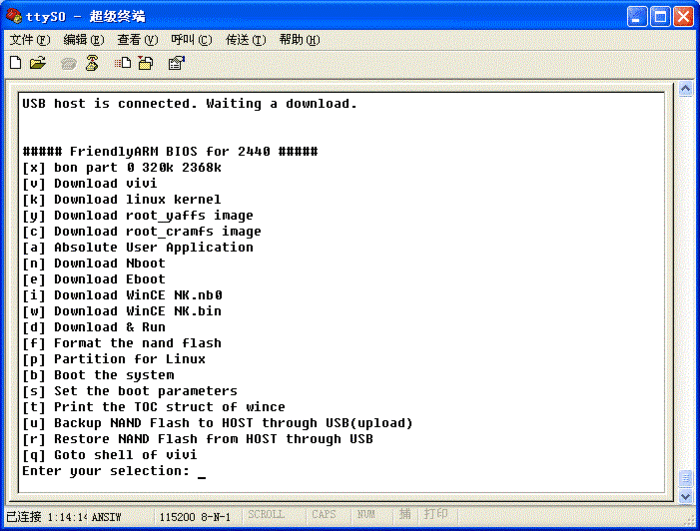700x531 pixels.
Task: Click the SCROLL status indicator
Action: tap(266, 514)
